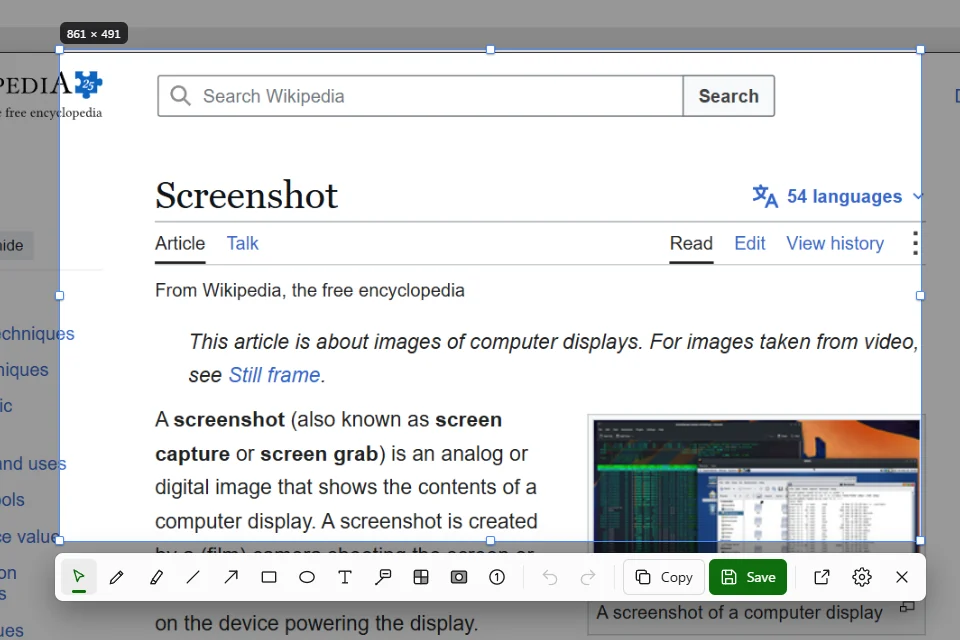The image size is (960, 640).
Task: Click the enlarge icon beside the image caption
Action: pos(907,607)
